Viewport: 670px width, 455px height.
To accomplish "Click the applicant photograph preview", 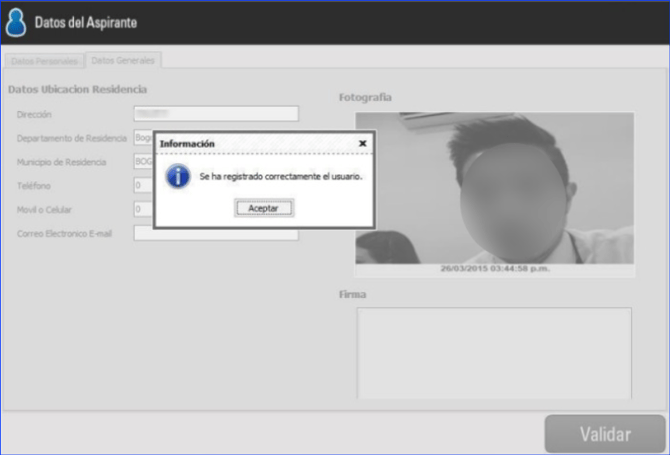I will point(494,187).
